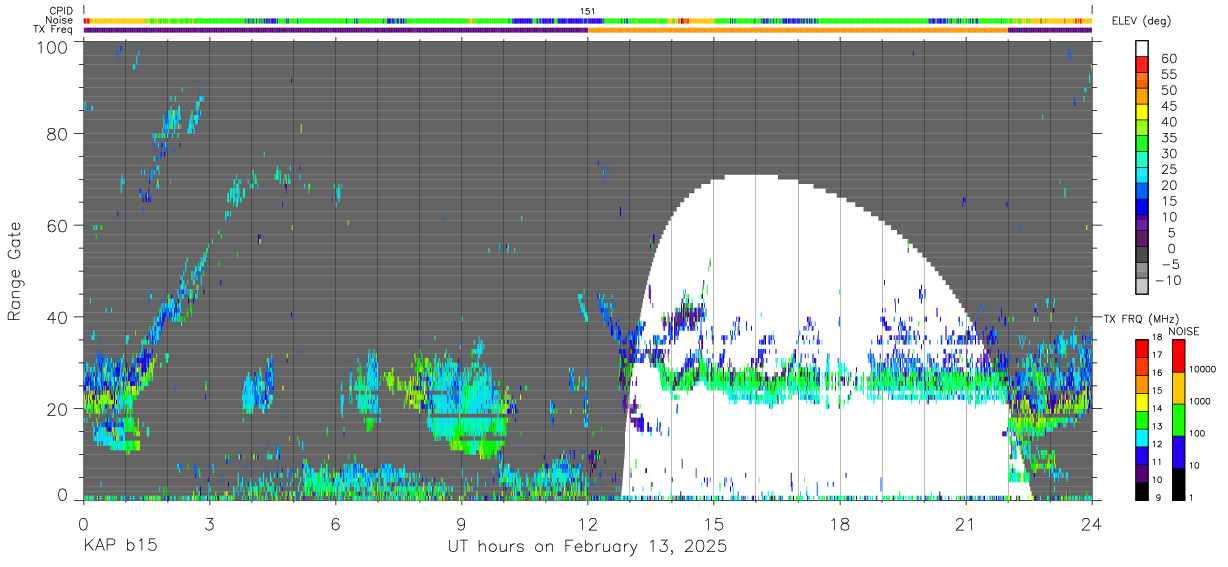This screenshot has width=1228, height=567.
Task: Click the TX Freq row label
Action: tap(54, 29)
